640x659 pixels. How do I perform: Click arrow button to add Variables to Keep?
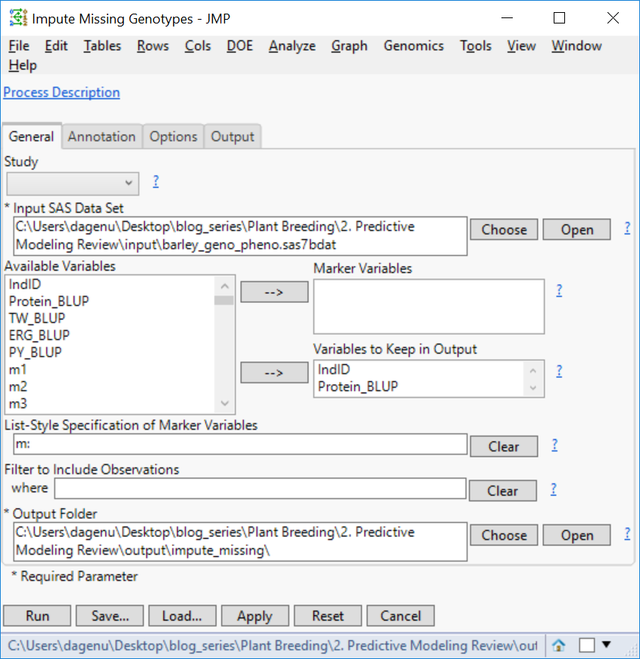pyautogui.click(x=274, y=373)
